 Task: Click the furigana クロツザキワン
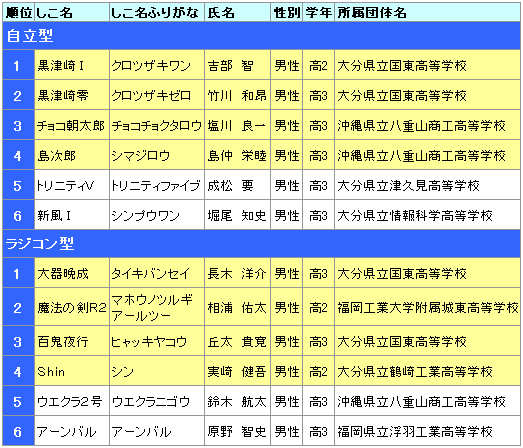tap(151, 65)
